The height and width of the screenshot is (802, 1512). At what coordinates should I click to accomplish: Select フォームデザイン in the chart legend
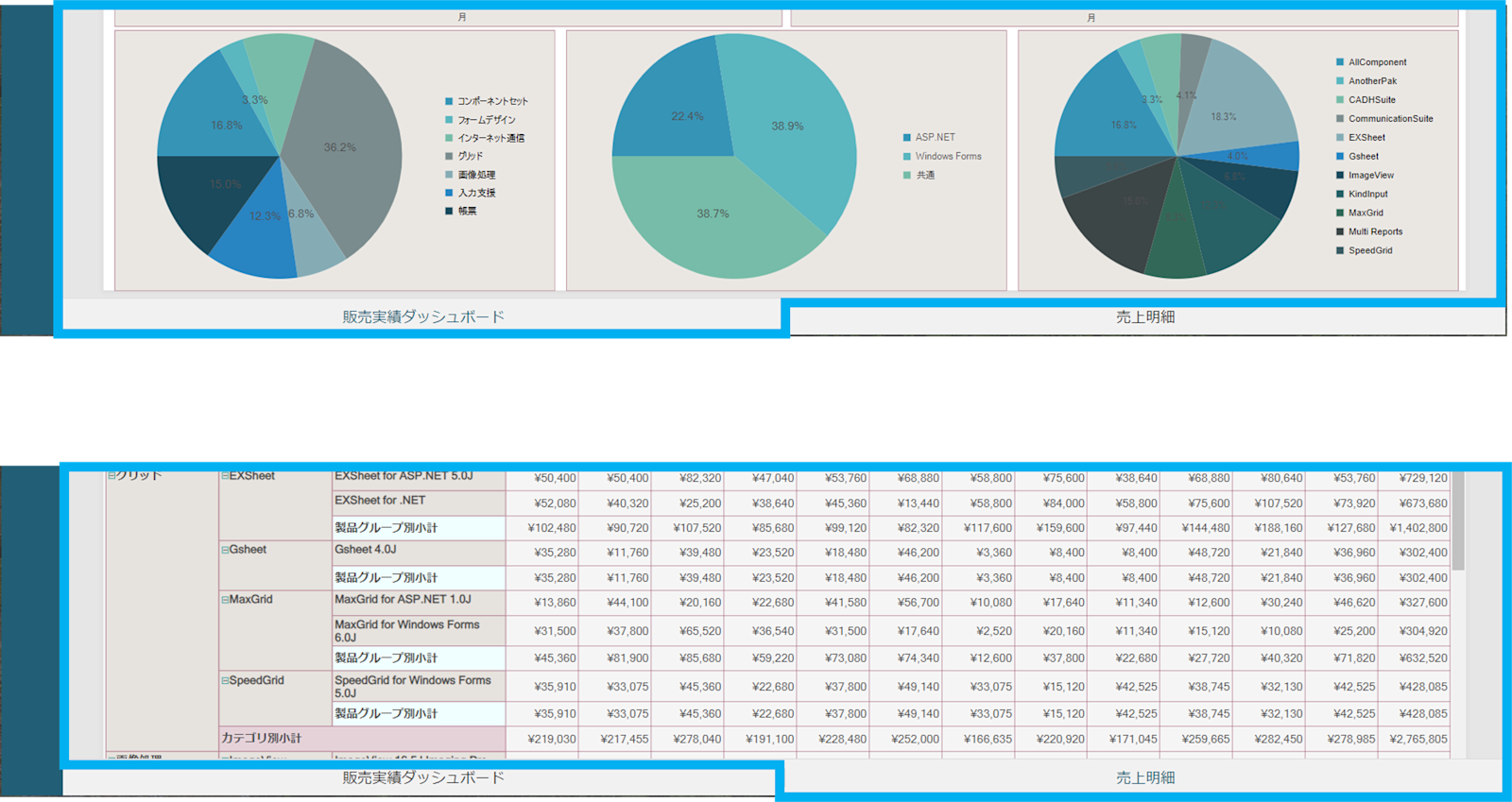480,120
